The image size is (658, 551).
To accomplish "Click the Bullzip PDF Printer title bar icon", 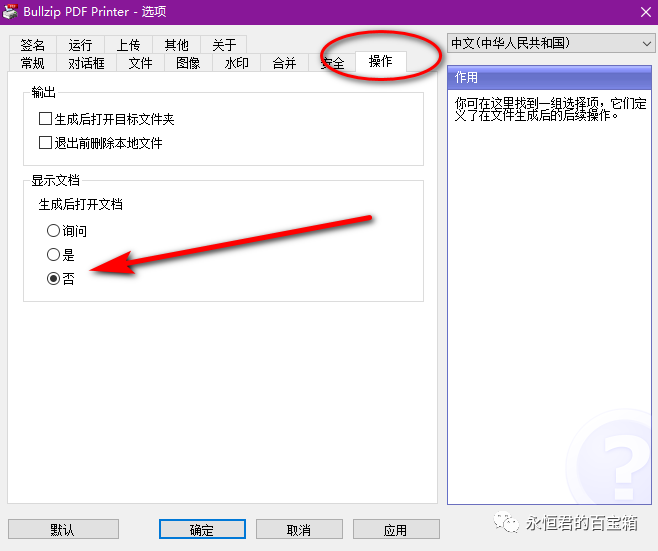I will [x=11, y=11].
